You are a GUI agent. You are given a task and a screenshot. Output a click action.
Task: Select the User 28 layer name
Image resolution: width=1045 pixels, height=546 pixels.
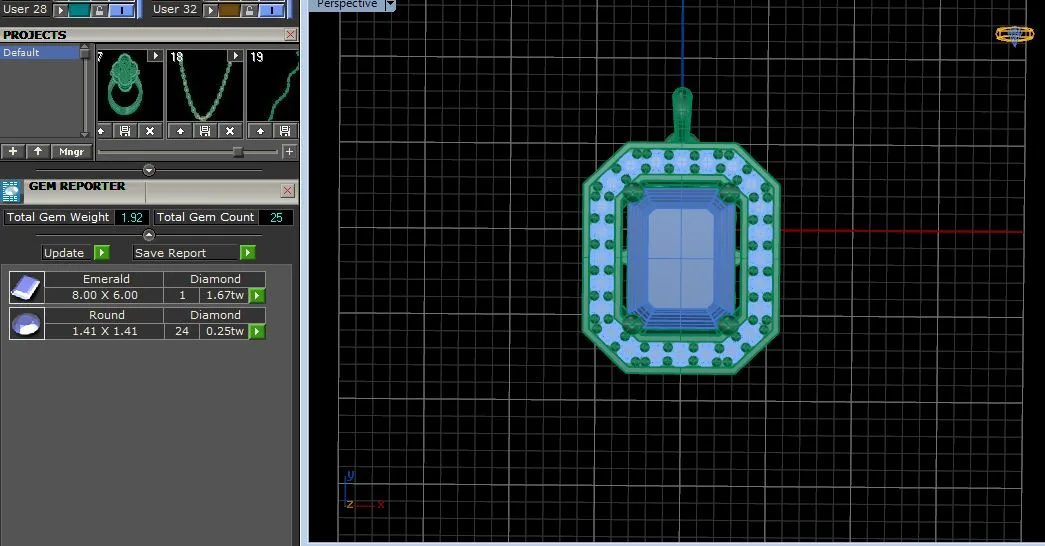pos(25,9)
